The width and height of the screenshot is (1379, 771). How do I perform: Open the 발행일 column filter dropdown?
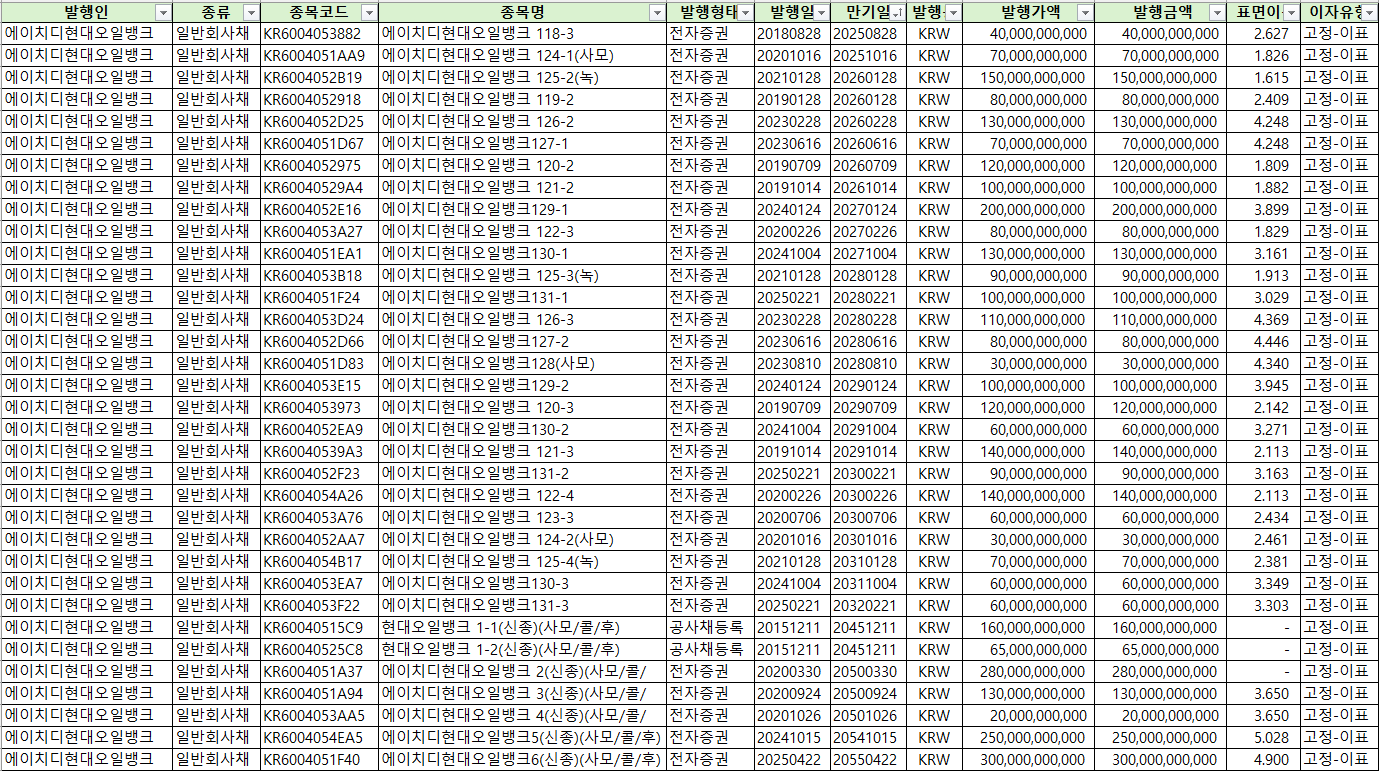(x=822, y=12)
